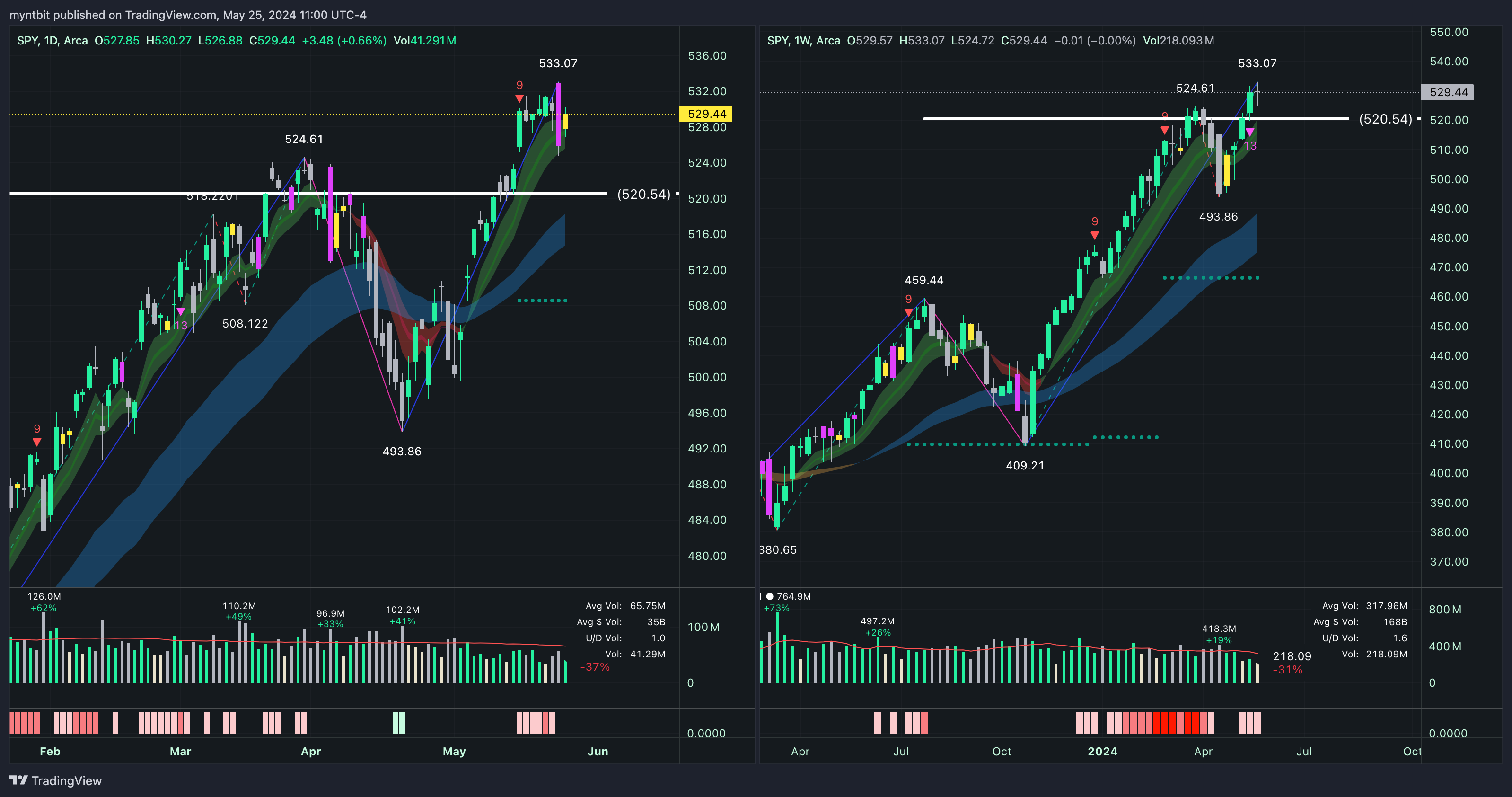Select the 'SPY, 1D, Arca' symbol title
Viewport: 1512px width, 797px height.
52,41
